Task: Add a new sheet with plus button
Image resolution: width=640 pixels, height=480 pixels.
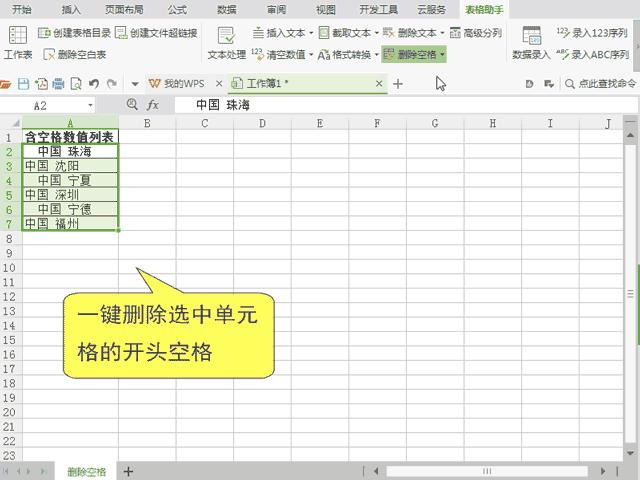Action: point(128,471)
